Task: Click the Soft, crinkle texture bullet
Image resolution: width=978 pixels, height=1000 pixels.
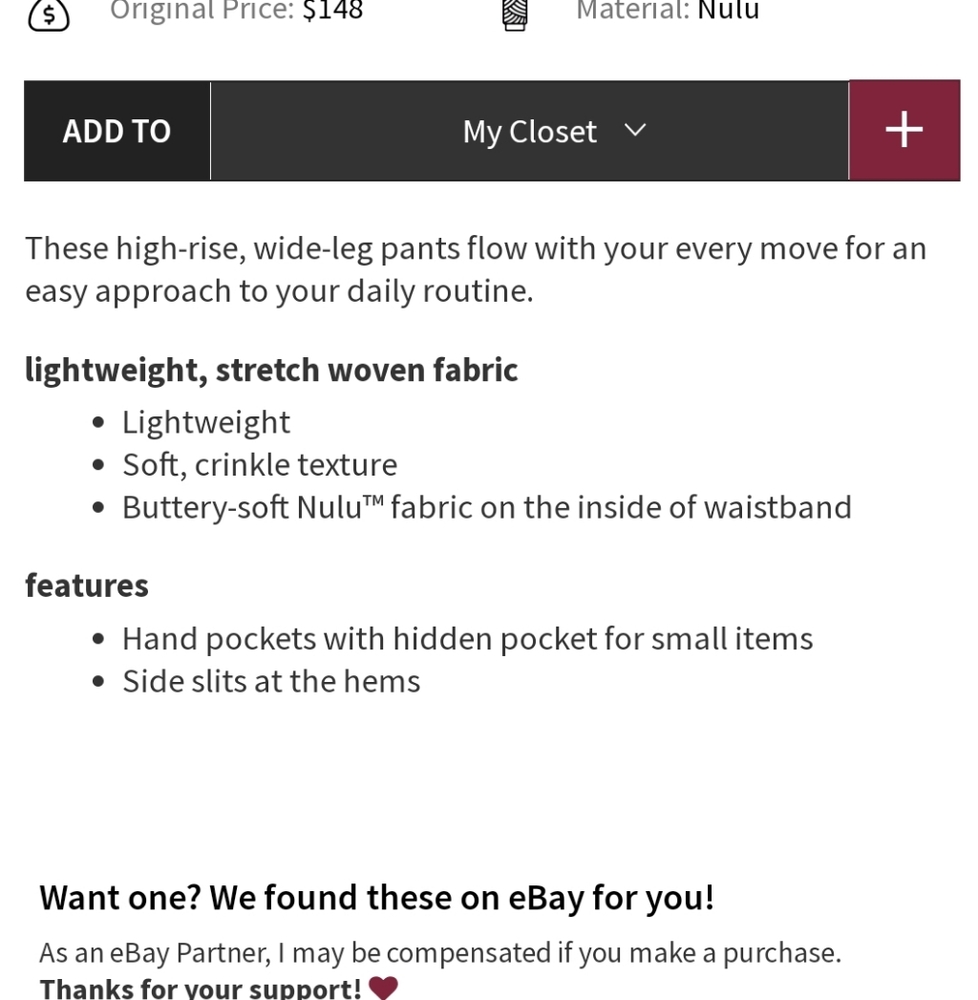Action: coord(259,464)
